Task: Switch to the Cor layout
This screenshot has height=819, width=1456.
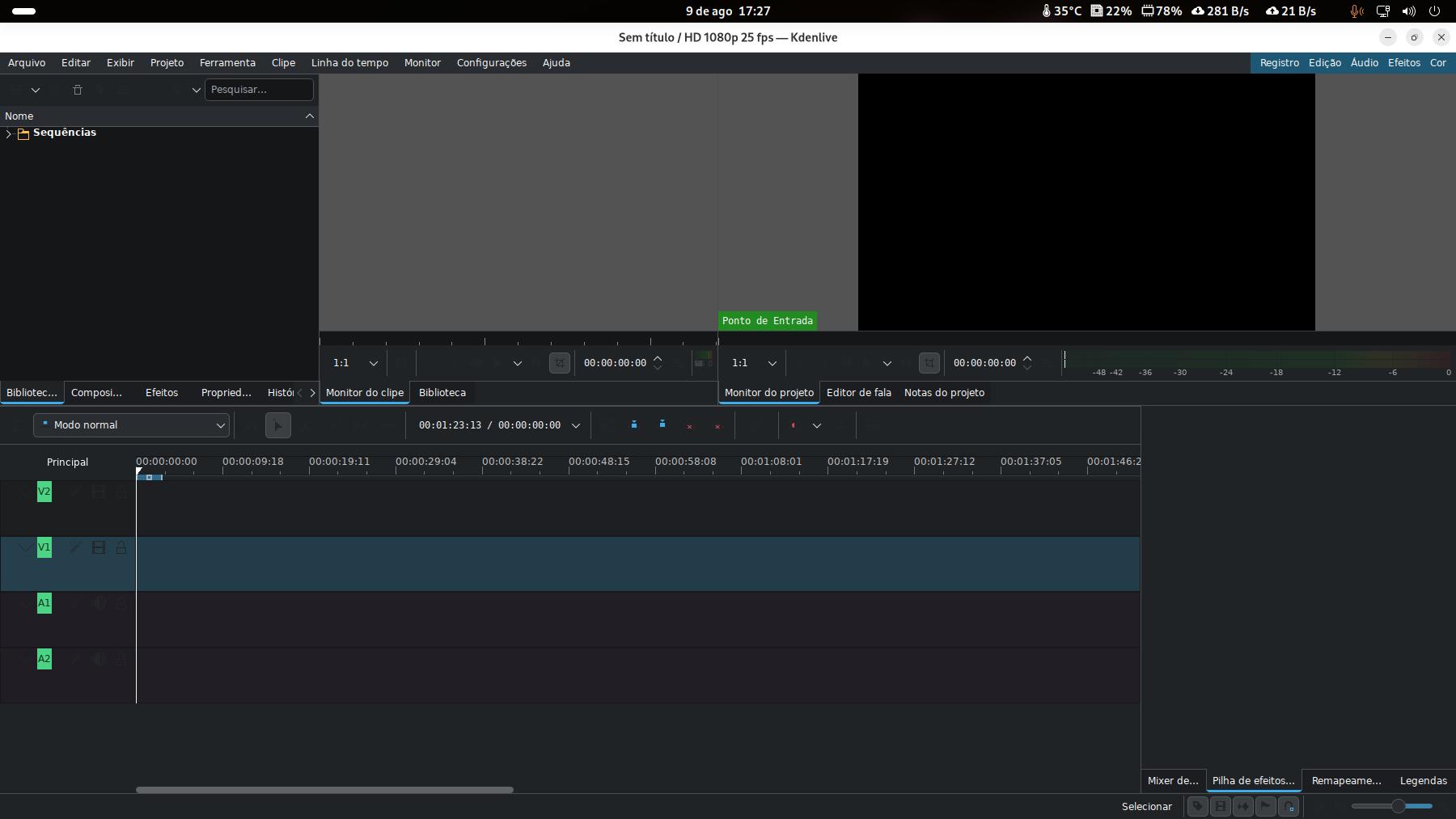Action: [1438, 62]
